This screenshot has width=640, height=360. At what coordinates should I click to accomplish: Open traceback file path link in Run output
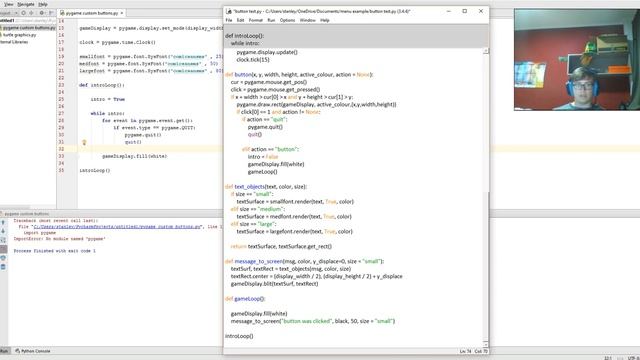click(117, 227)
